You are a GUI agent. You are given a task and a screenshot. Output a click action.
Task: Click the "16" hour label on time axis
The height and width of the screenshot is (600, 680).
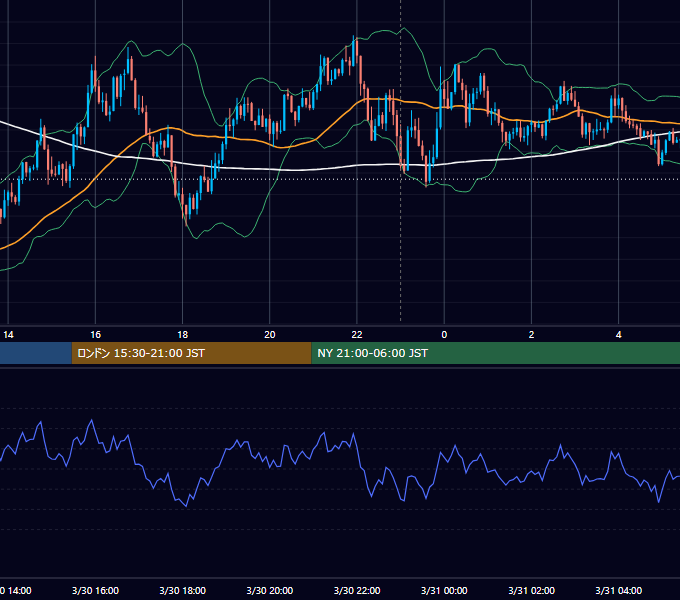95,335
